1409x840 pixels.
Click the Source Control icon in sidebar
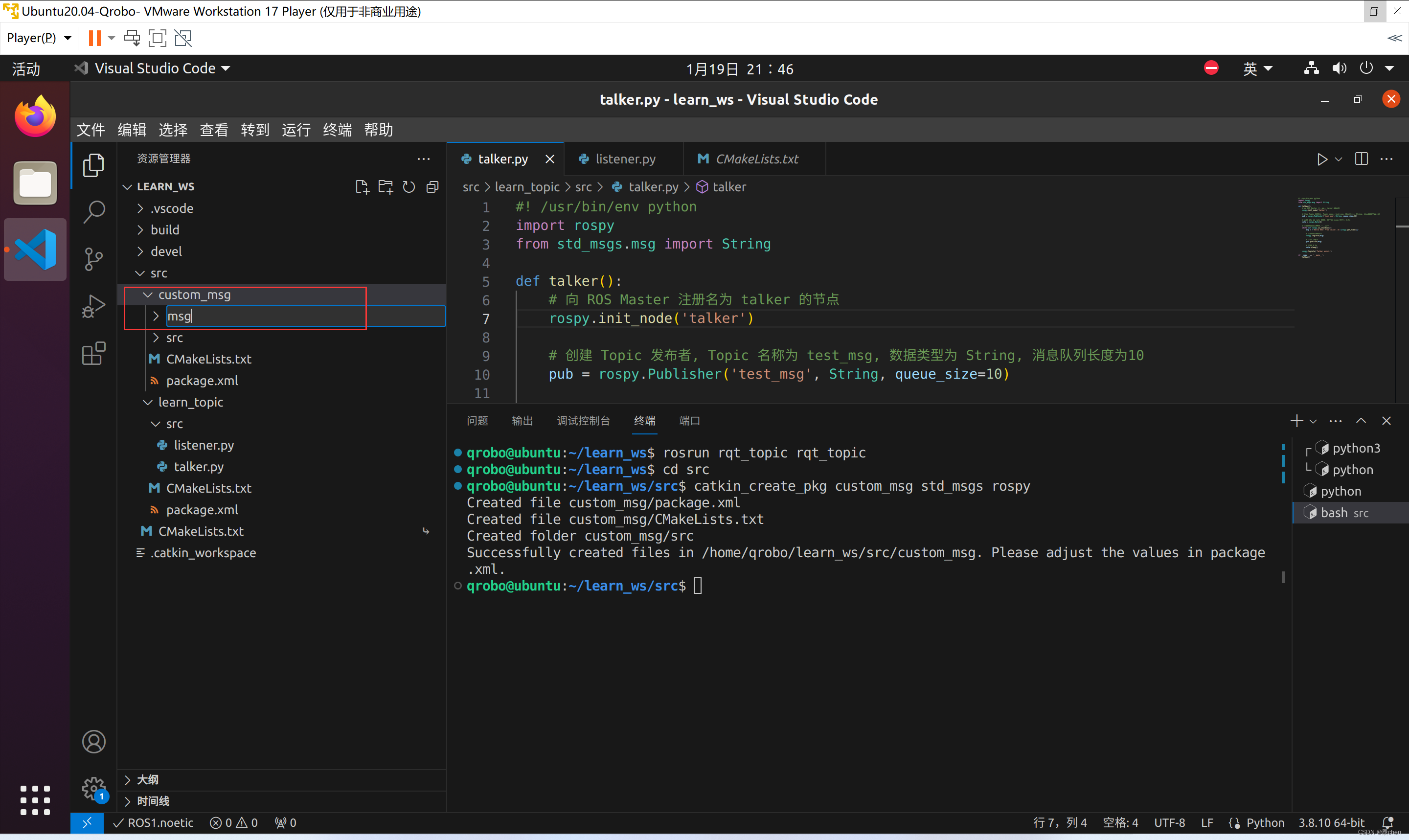click(94, 257)
